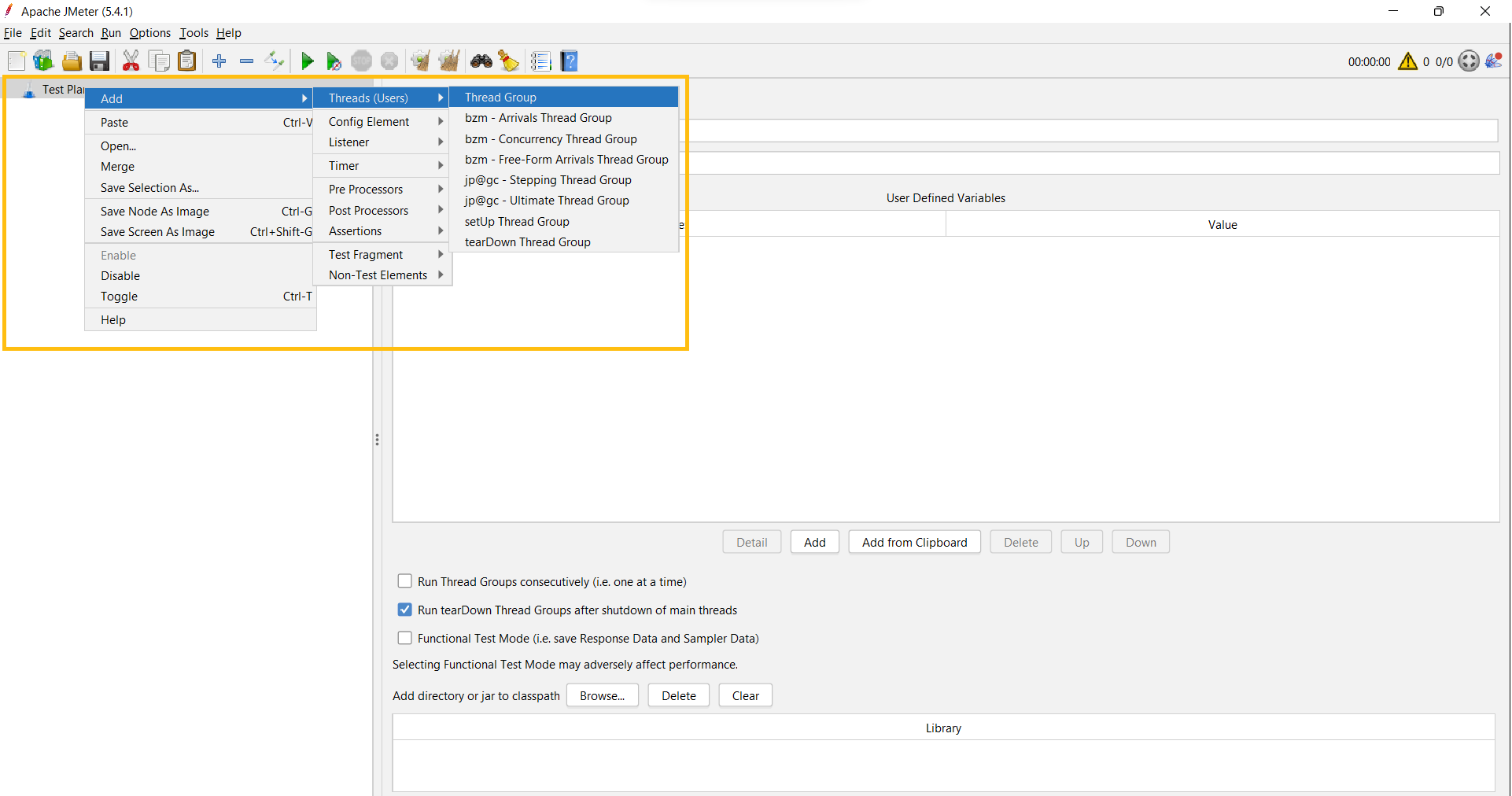Select Thread Group from submenu

(563, 97)
